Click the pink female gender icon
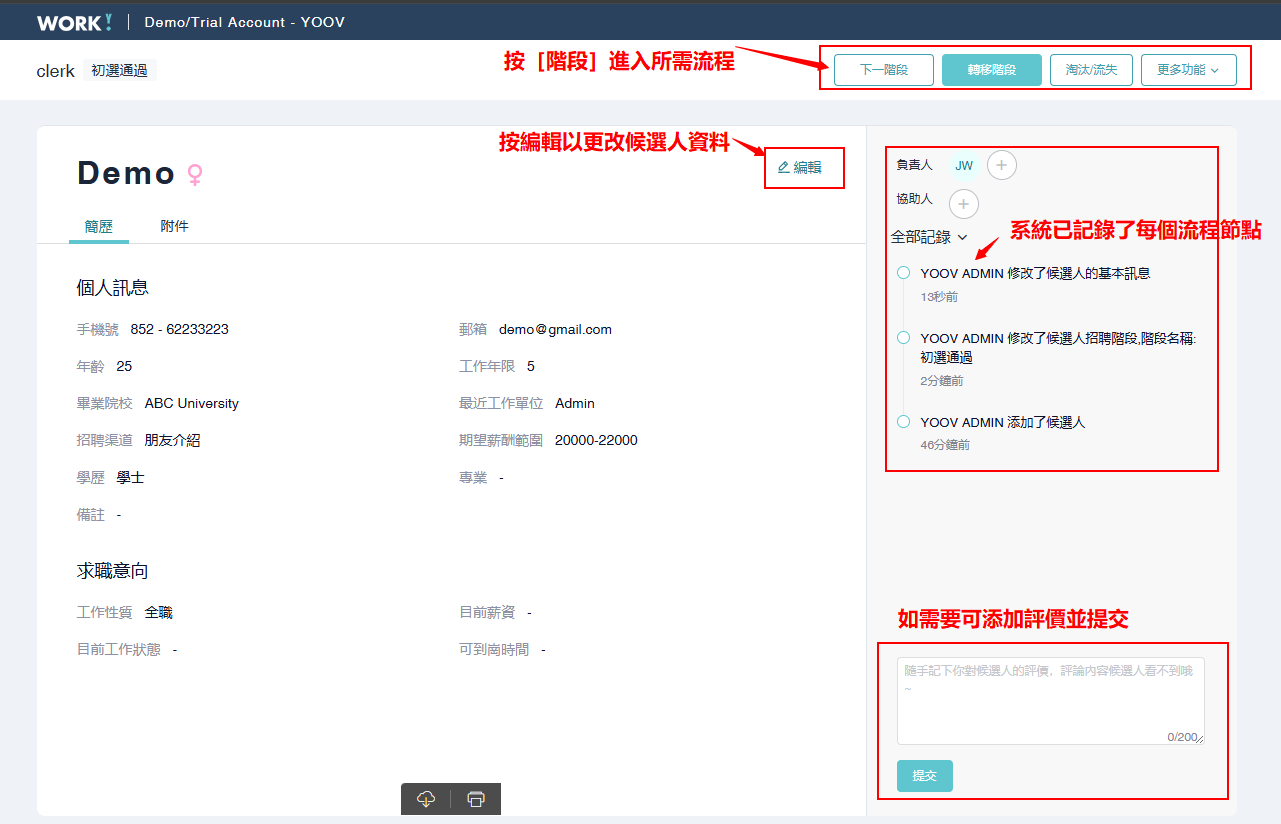Image resolution: width=1281 pixels, height=824 pixels. (195, 175)
